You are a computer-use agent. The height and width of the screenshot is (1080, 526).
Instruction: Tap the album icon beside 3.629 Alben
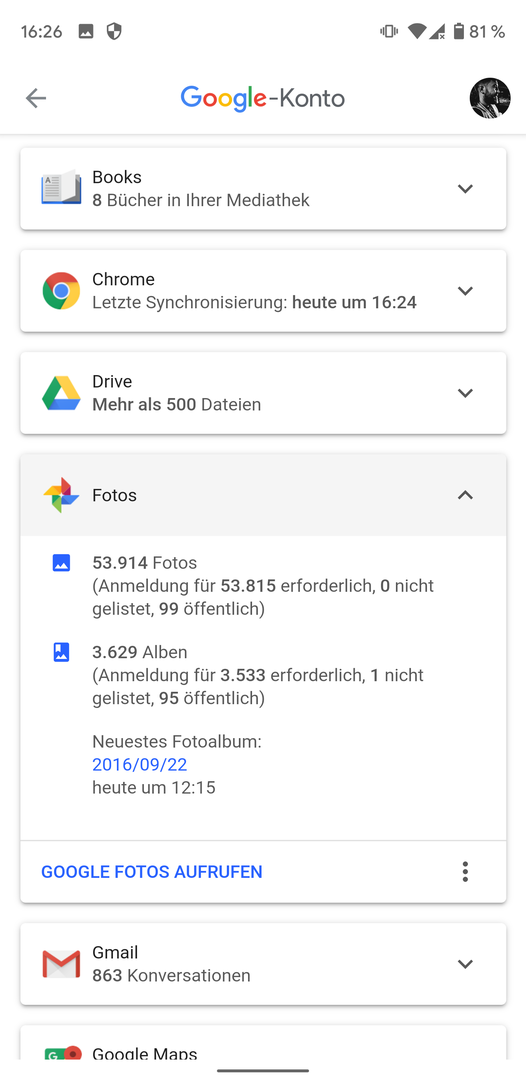point(61,652)
